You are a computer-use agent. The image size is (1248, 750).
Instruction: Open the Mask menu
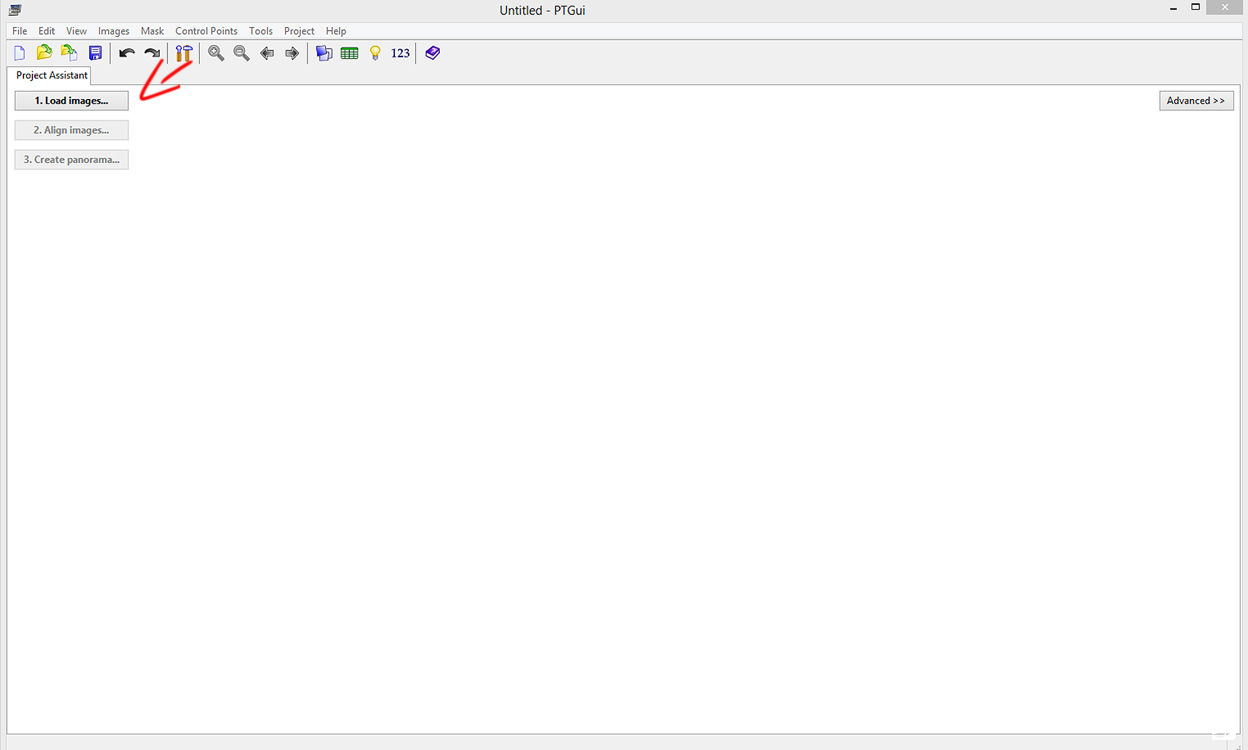[152, 31]
